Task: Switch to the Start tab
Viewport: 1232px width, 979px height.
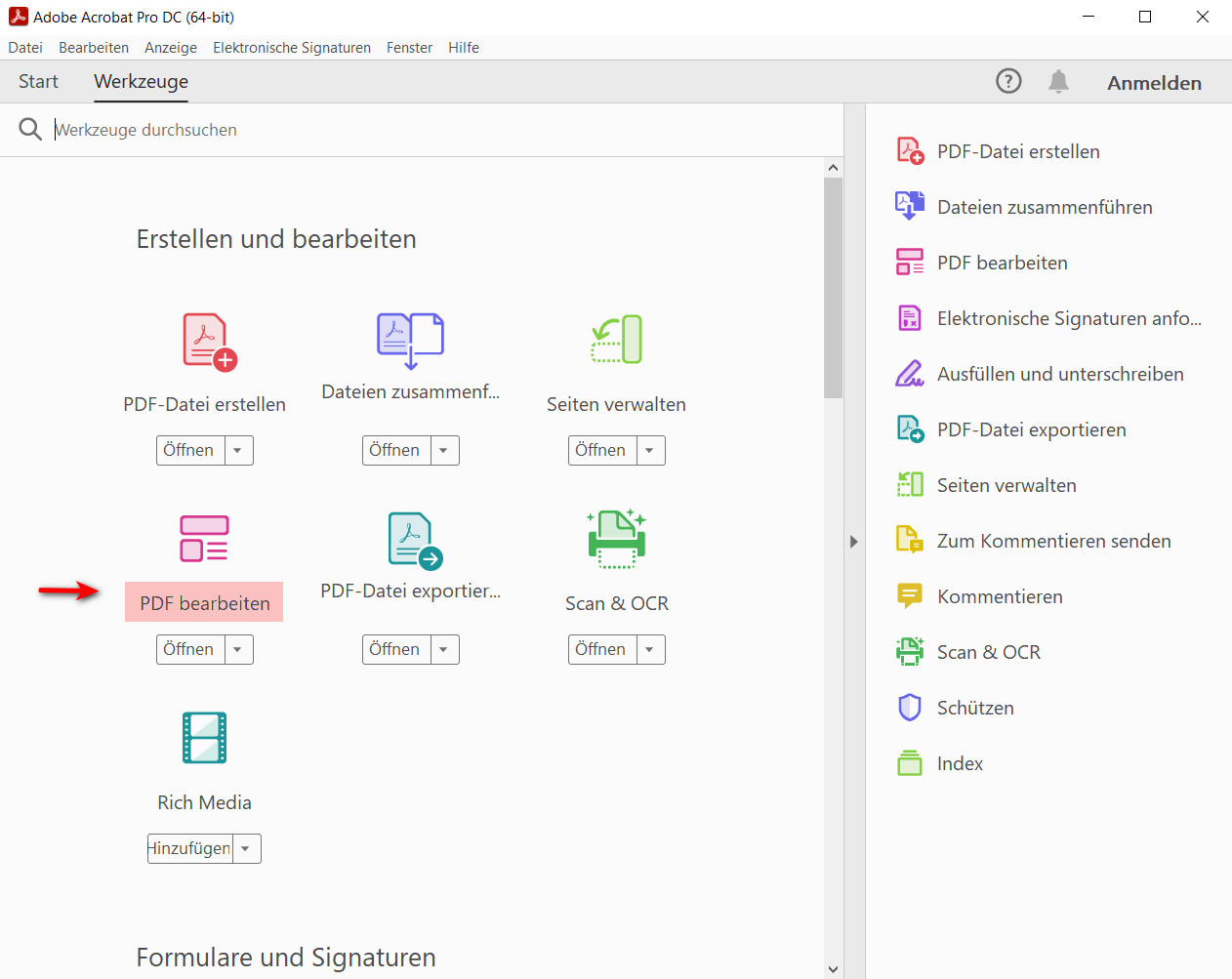Action: [38, 82]
